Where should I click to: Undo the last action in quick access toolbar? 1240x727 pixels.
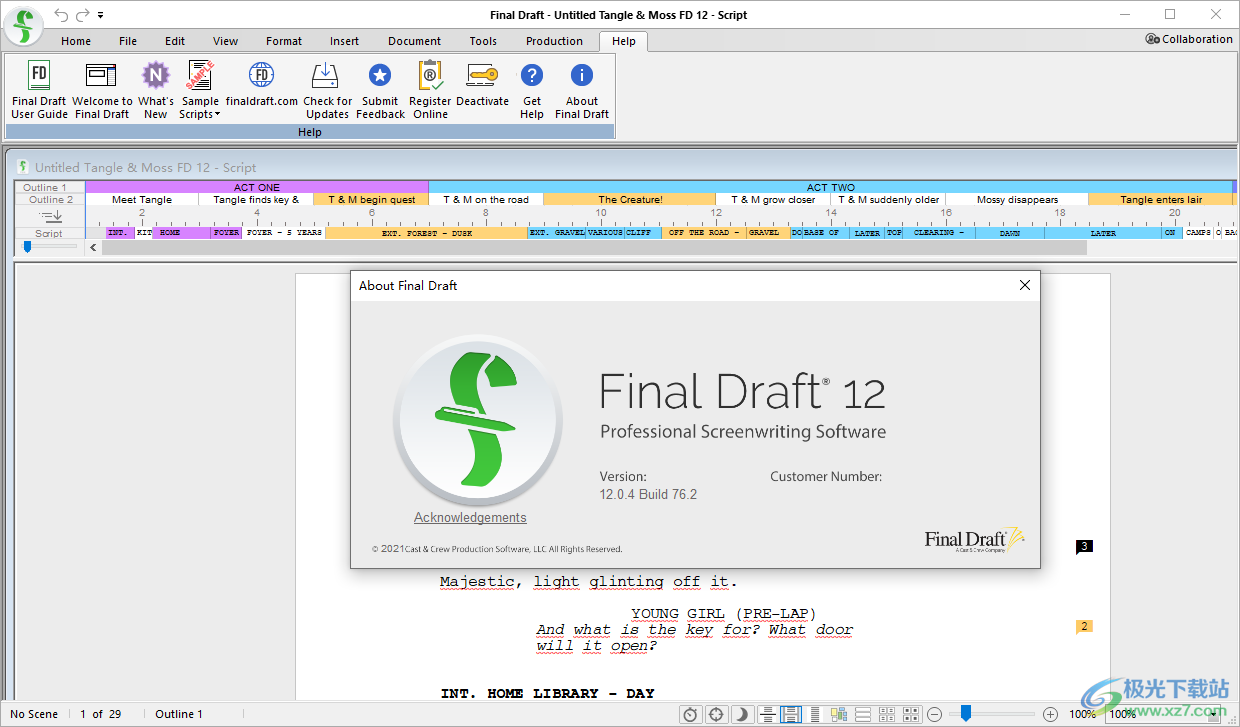[62, 15]
